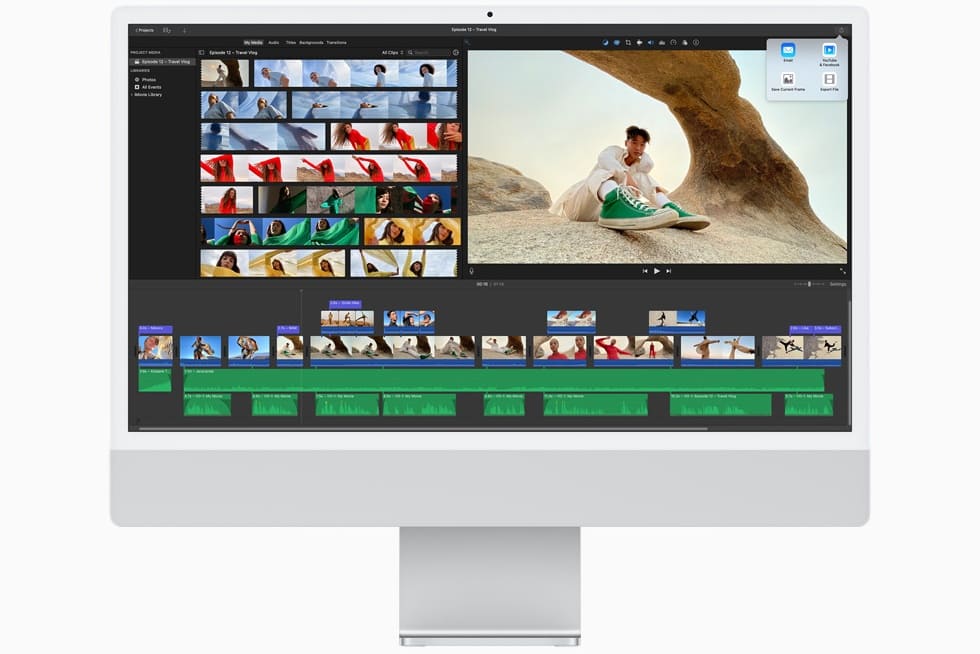The image size is (980, 654).
Task: Select first timeline clip of face close-up
Action: coord(155,350)
